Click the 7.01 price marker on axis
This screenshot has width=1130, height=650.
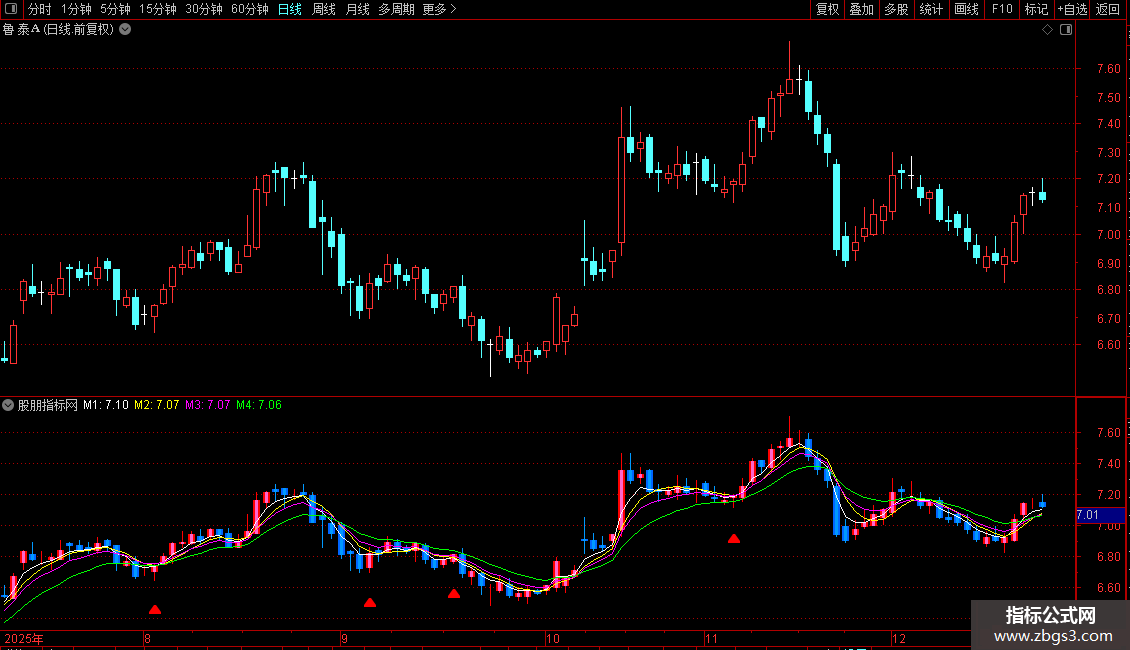coord(1100,515)
